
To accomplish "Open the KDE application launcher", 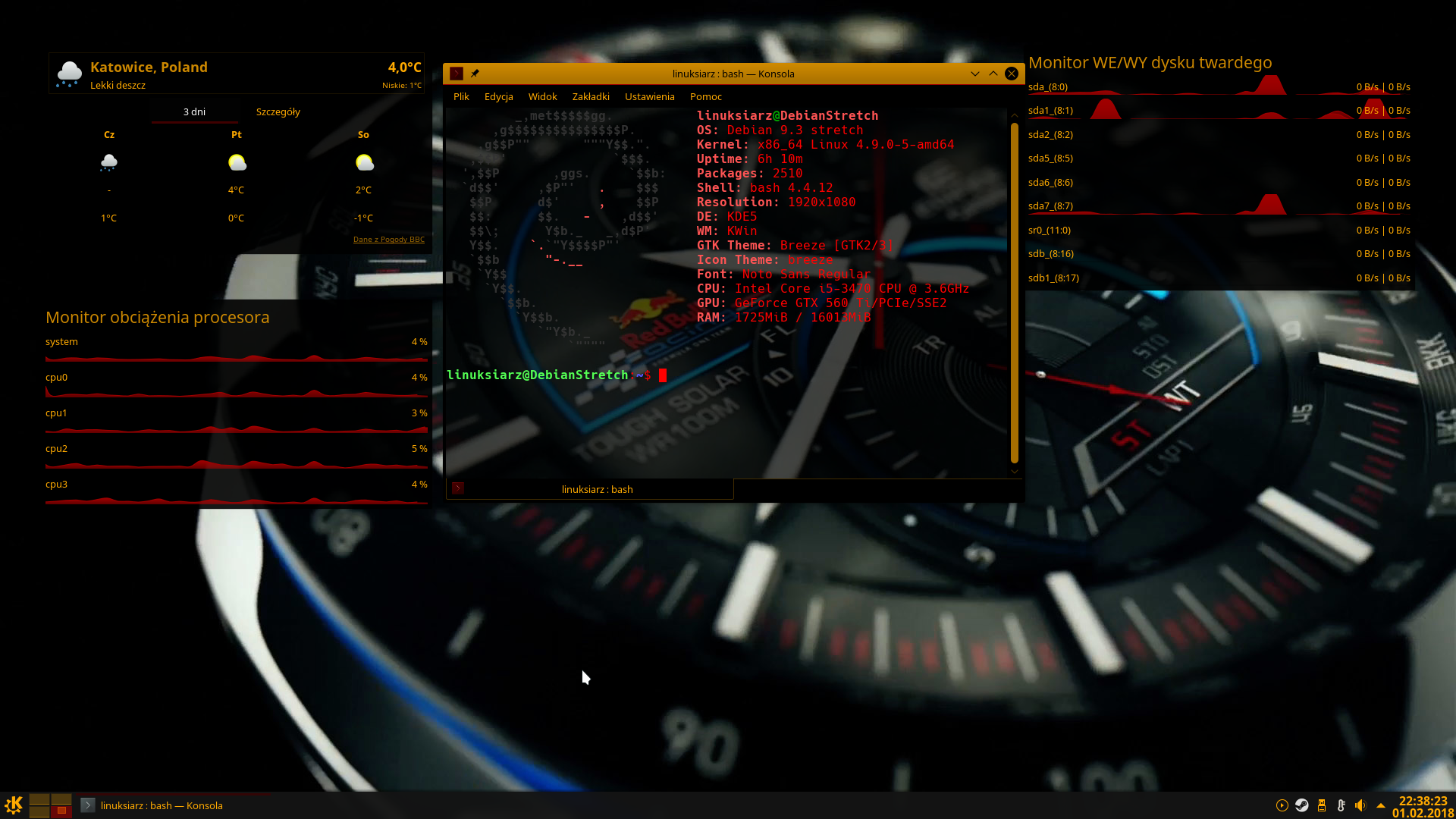I will tap(14, 805).
